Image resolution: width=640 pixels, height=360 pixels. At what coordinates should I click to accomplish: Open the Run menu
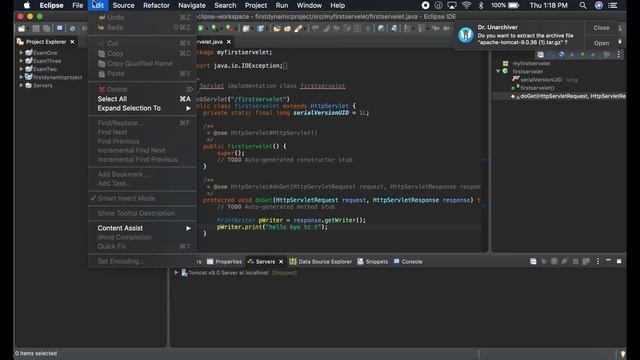[x=282, y=5]
